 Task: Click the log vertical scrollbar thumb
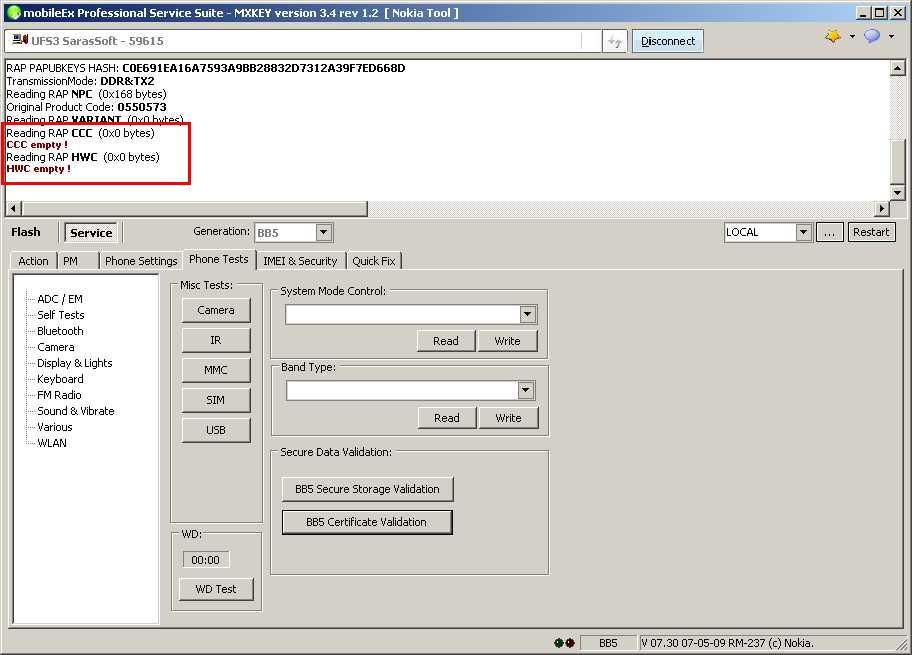point(897,162)
